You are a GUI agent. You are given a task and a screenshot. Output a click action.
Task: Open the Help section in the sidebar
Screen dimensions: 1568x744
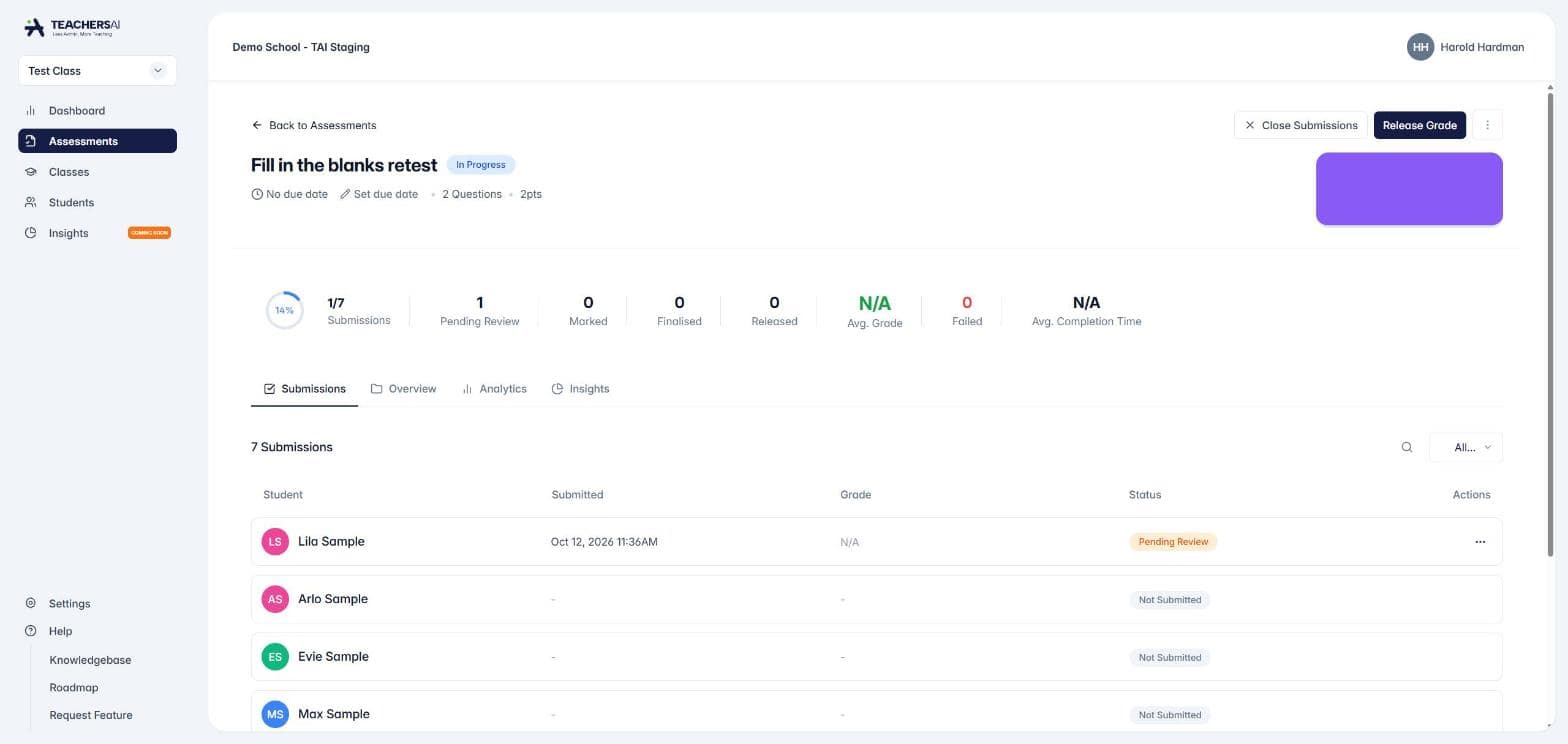[97, 631]
